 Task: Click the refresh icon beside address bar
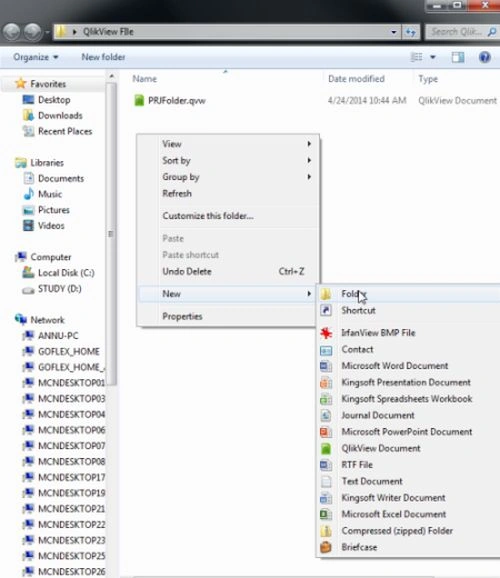[x=411, y=32]
